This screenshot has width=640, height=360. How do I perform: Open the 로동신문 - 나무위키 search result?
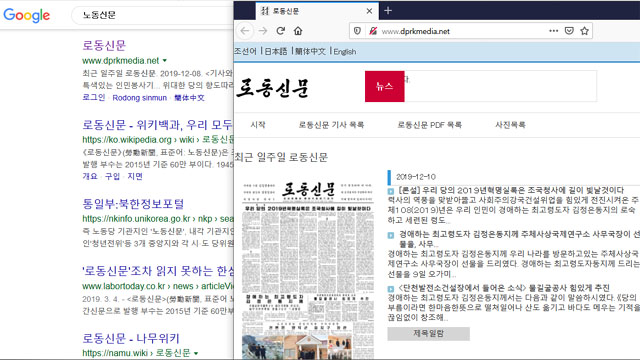[131, 338]
